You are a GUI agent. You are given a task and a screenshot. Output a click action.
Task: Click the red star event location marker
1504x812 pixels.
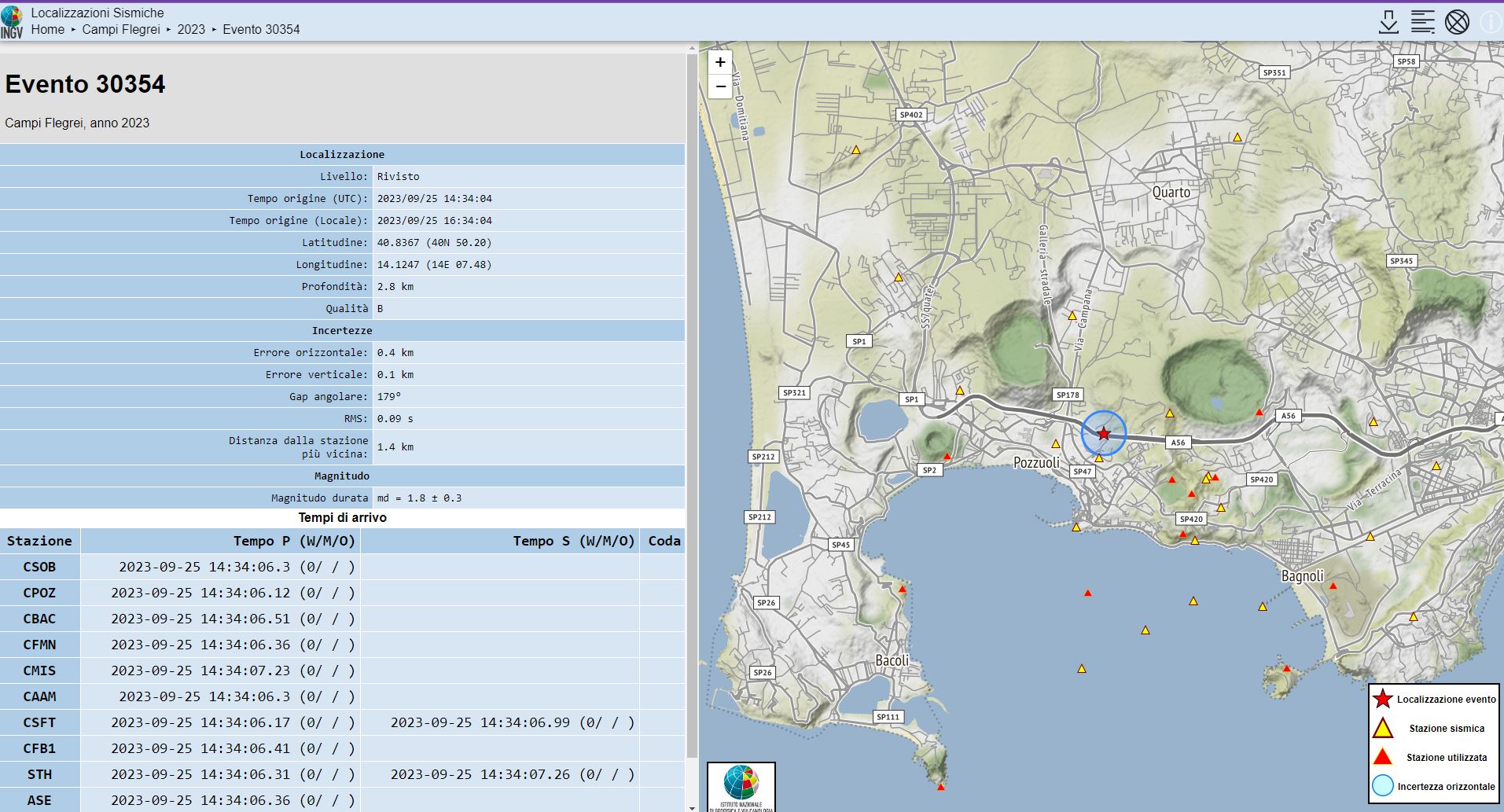1104,434
